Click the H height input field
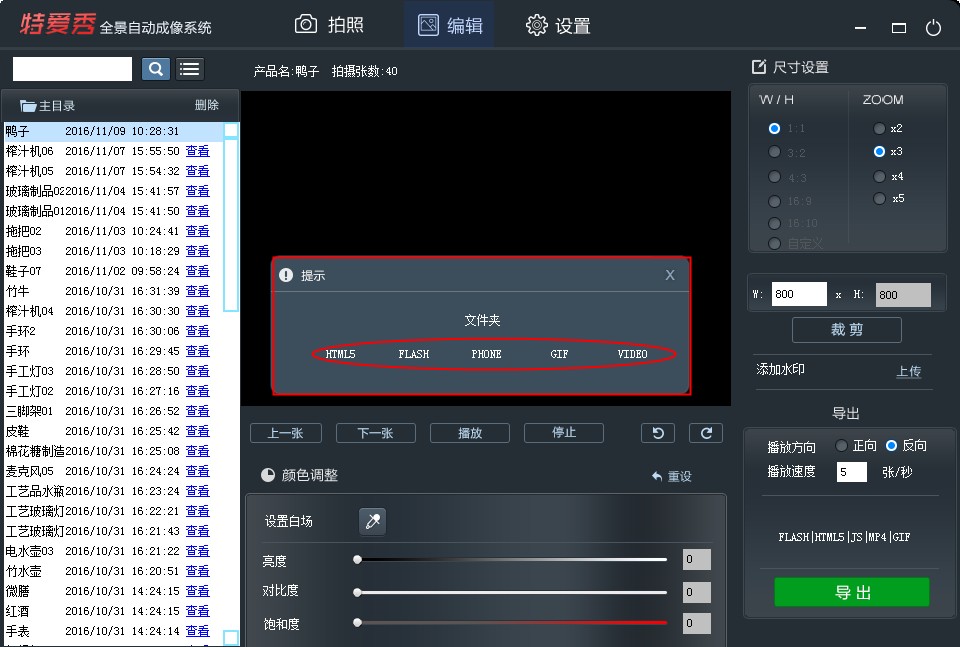The image size is (960, 647). [903, 294]
